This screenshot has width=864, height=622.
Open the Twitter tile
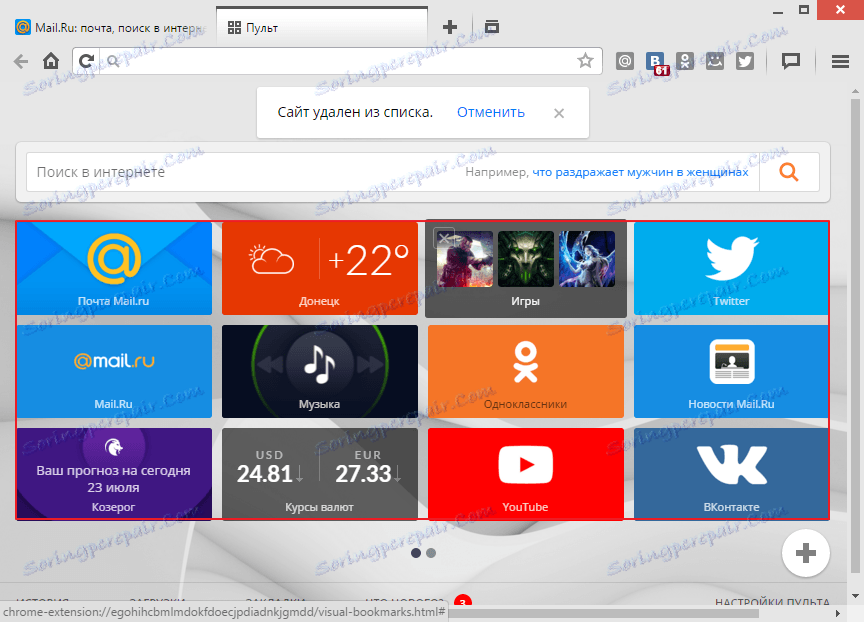tap(731, 268)
